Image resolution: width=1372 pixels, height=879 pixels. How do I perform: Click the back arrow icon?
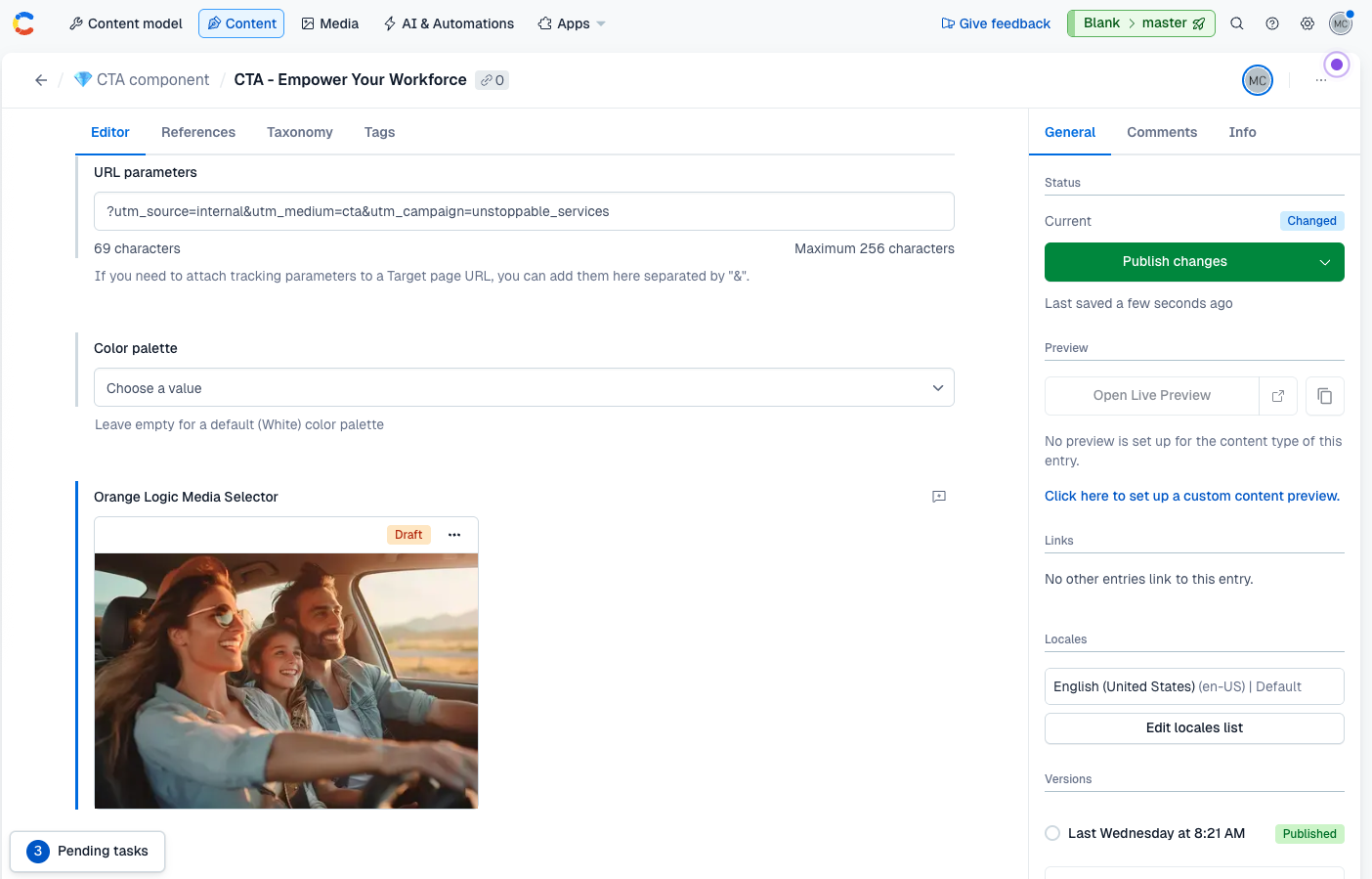coord(41,80)
